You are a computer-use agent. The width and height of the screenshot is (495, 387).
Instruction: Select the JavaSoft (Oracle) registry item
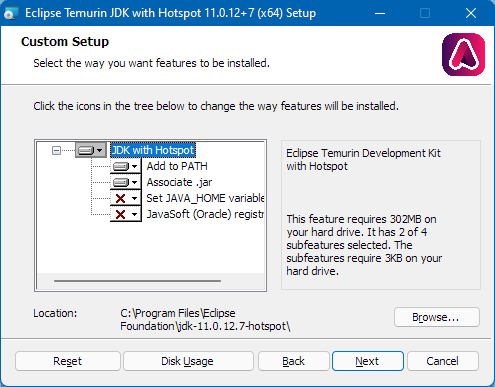pos(205,214)
